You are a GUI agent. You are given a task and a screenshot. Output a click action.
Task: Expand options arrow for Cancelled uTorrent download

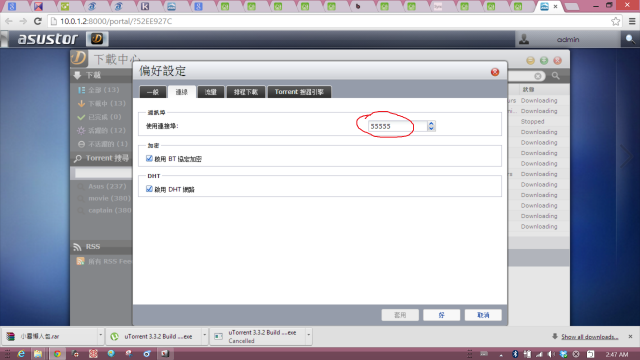309,336
